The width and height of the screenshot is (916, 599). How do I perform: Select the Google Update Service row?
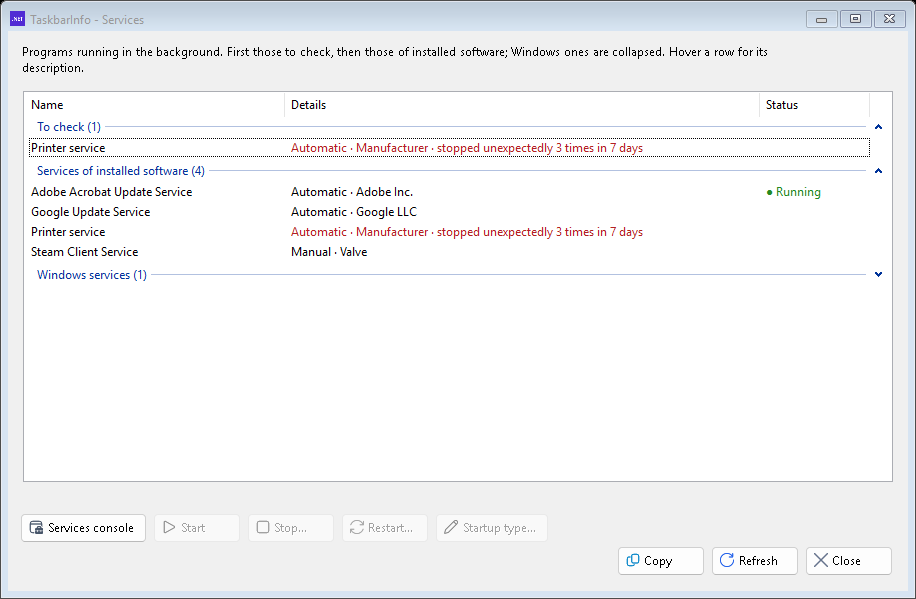[449, 212]
